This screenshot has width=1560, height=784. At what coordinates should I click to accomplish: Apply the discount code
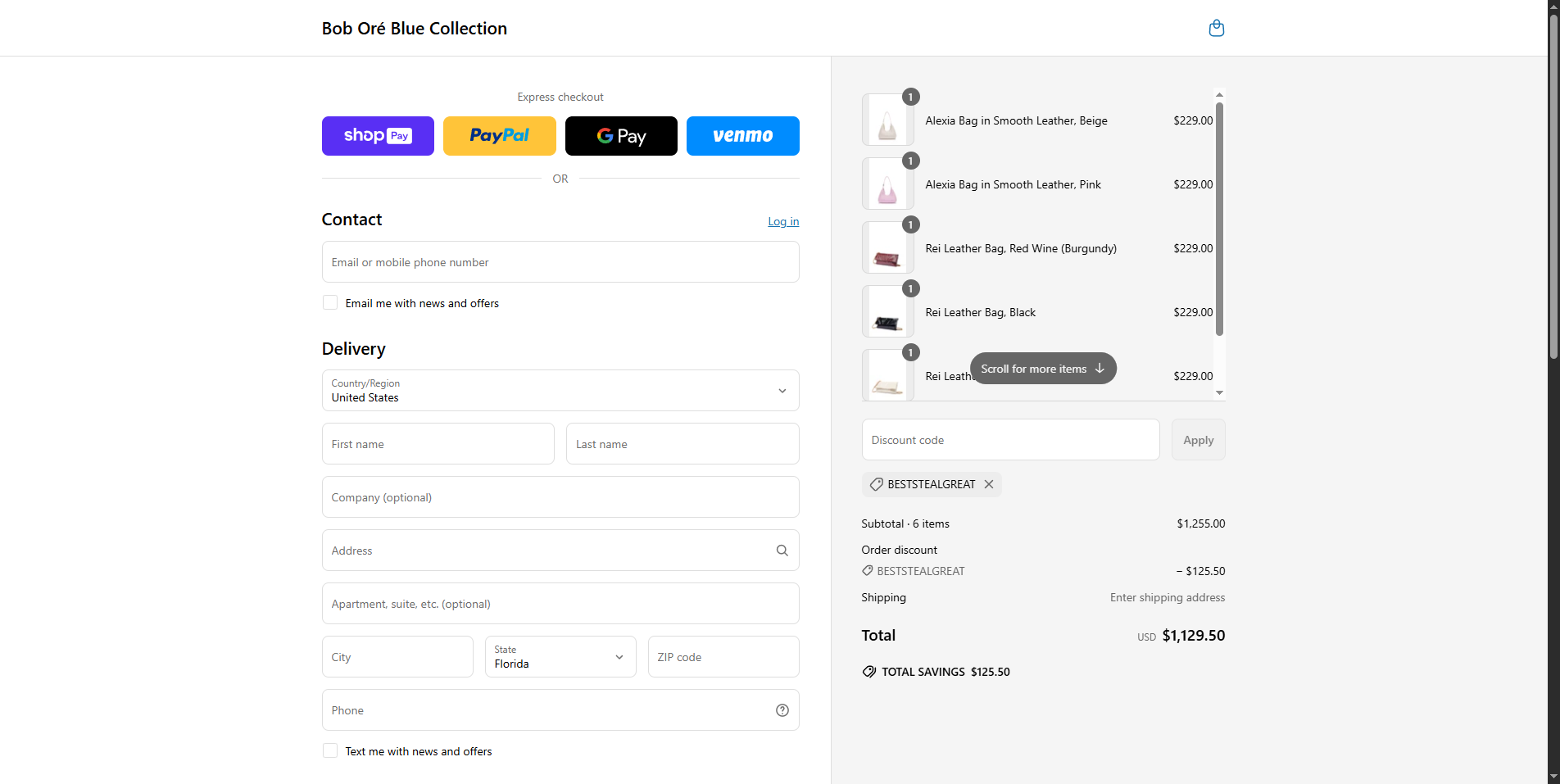tap(1198, 440)
